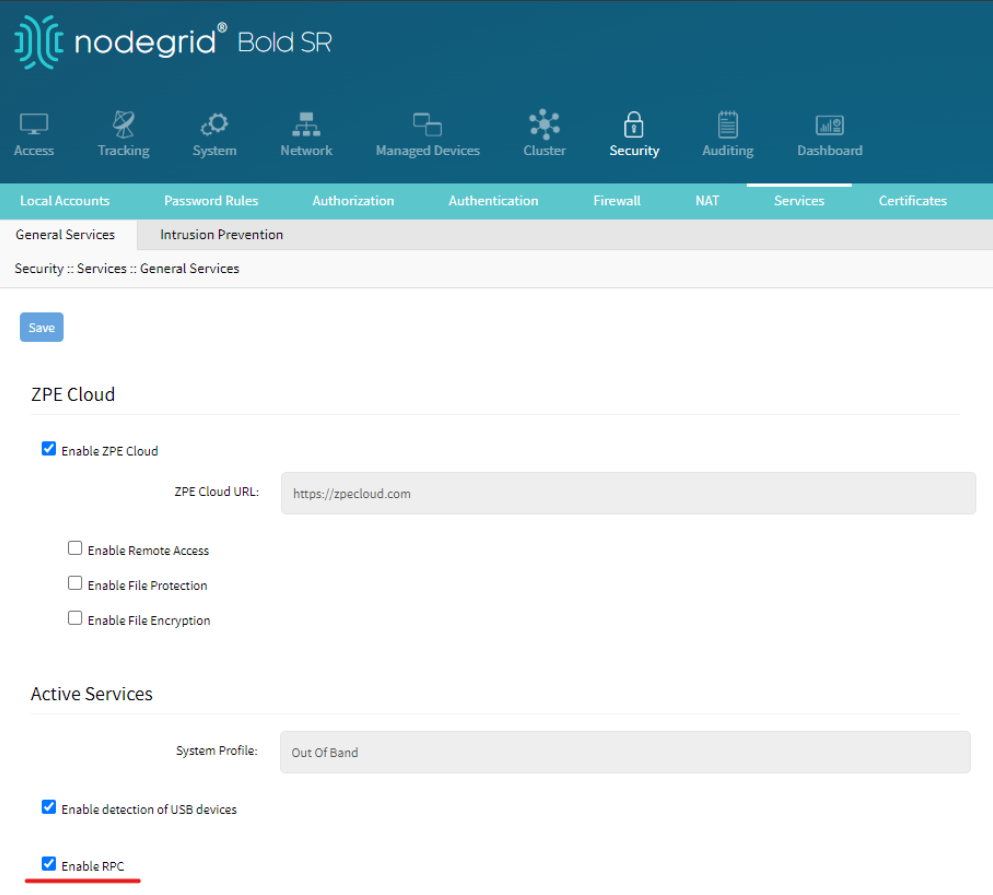Open the Network topology icon

(307, 124)
